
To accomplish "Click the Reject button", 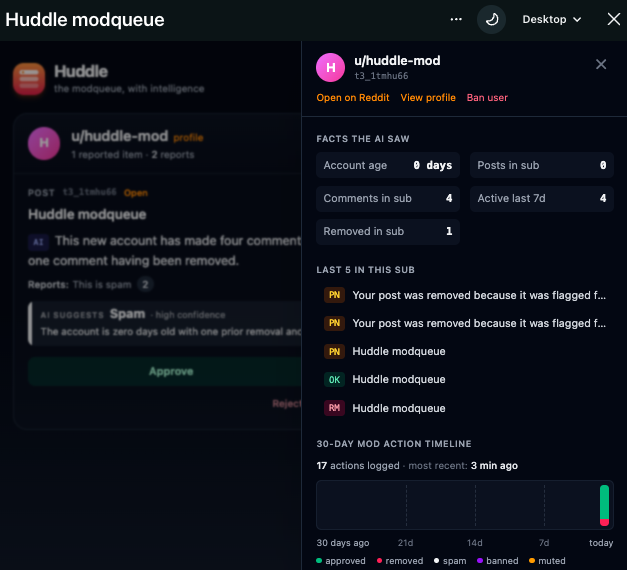I will click(x=287, y=404).
